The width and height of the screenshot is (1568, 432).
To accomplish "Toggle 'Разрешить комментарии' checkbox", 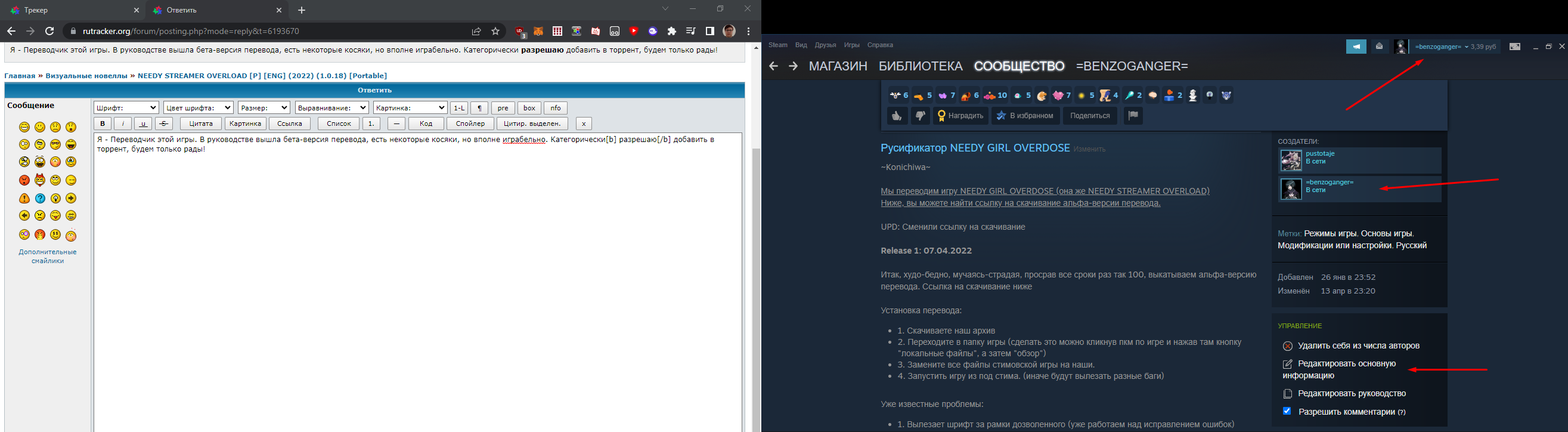I will coord(1287,411).
